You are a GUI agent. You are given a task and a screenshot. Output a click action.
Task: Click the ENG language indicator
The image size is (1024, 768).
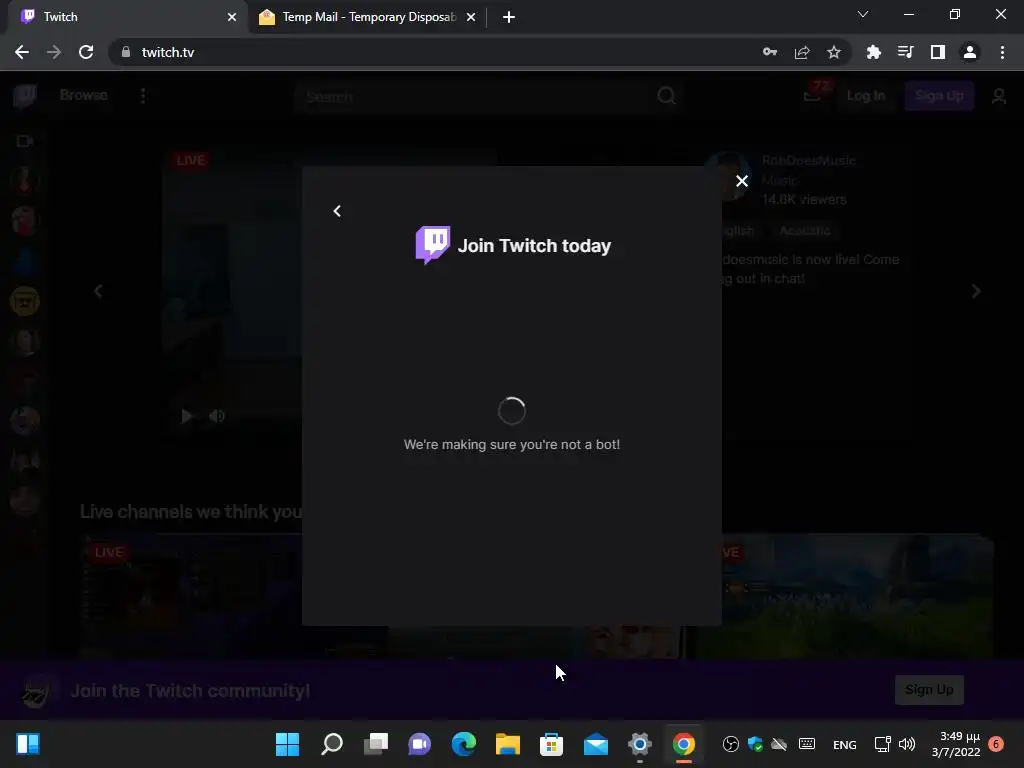click(x=844, y=744)
